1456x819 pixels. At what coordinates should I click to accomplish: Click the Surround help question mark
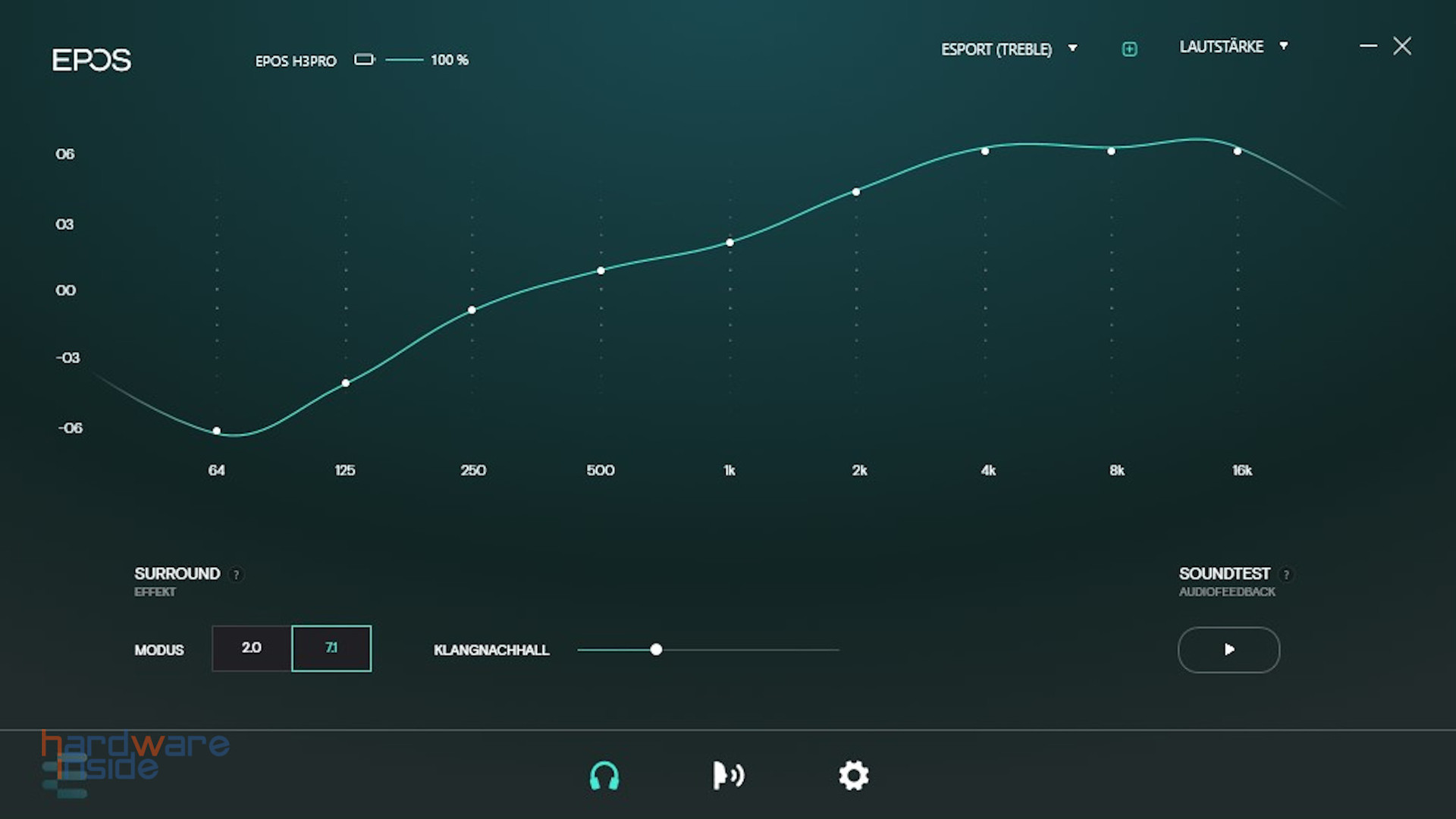237,575
